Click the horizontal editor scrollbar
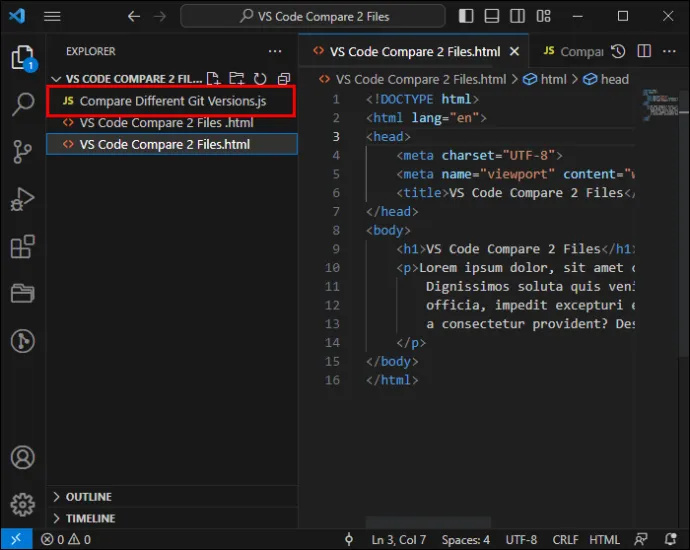Viewport: 690px width, 550px height. pyautogui.click(x=428, y=523)
